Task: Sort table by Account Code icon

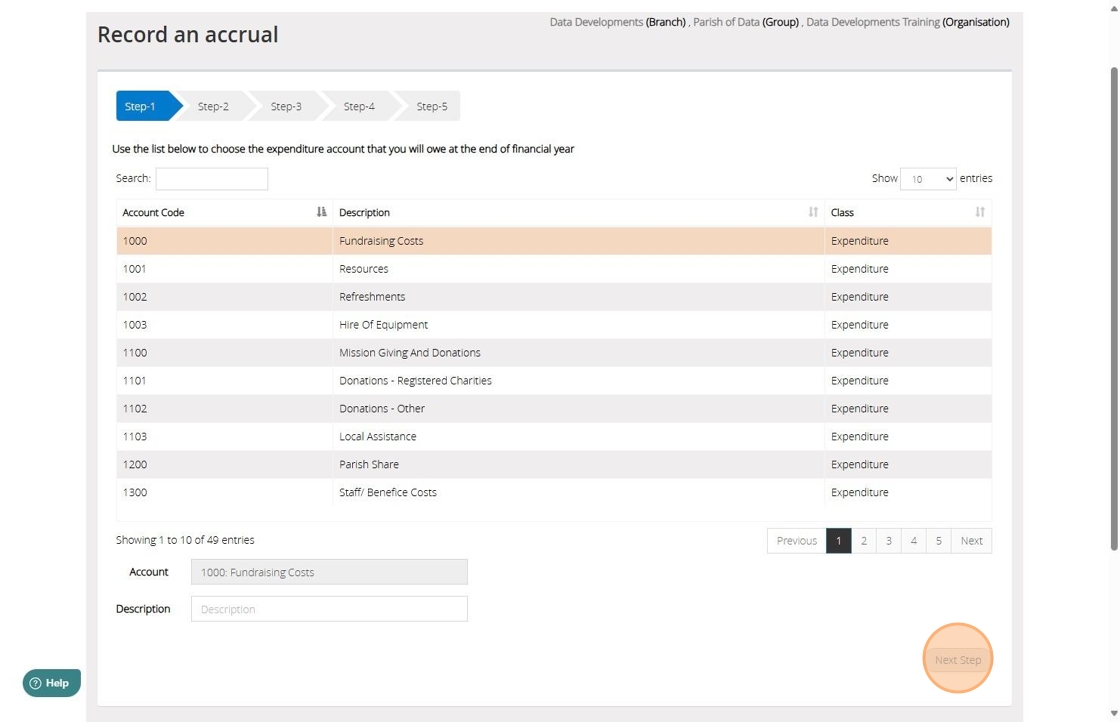Action: tap(321, 212)
